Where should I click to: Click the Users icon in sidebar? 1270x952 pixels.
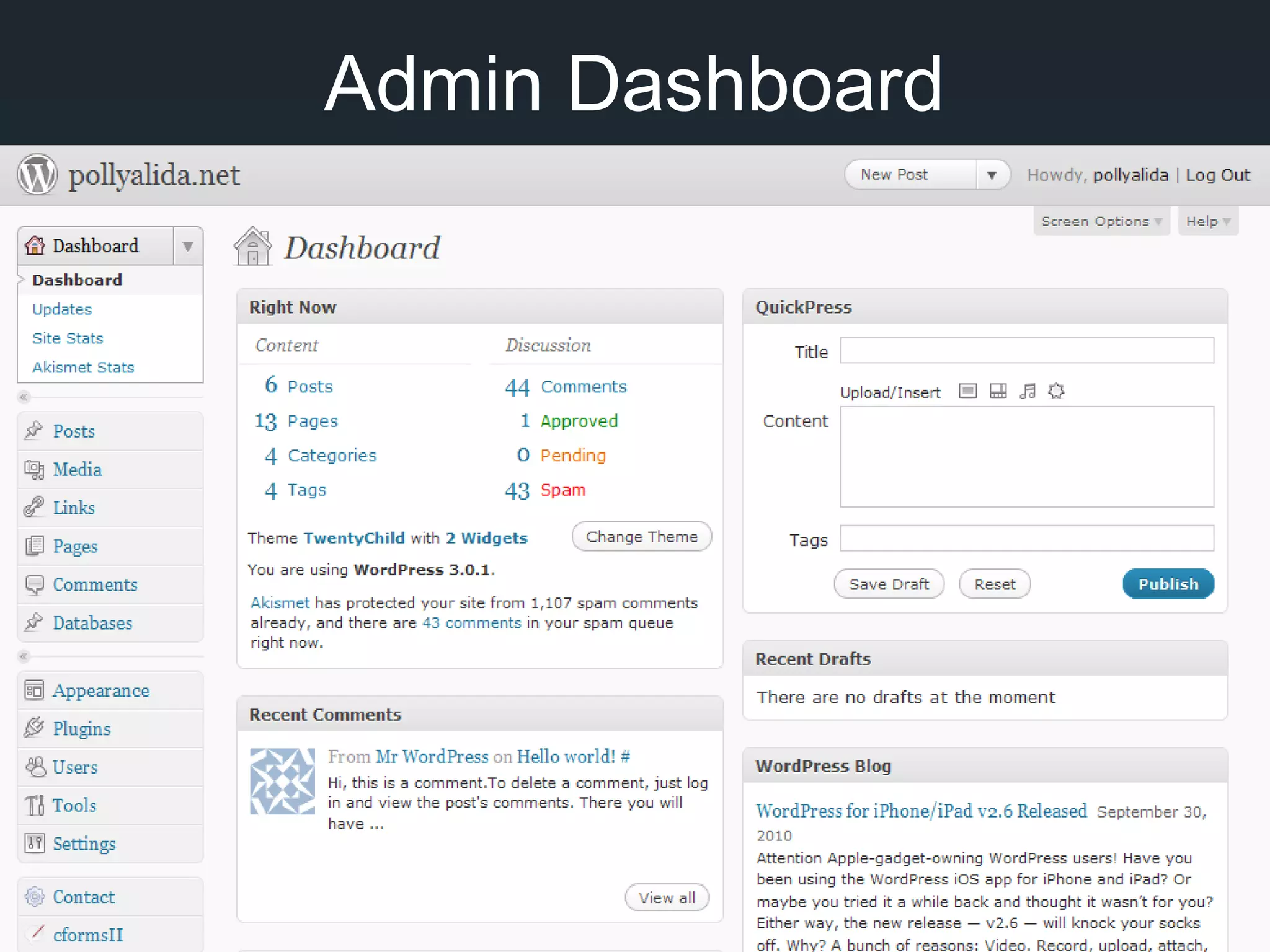pos(35,767)
